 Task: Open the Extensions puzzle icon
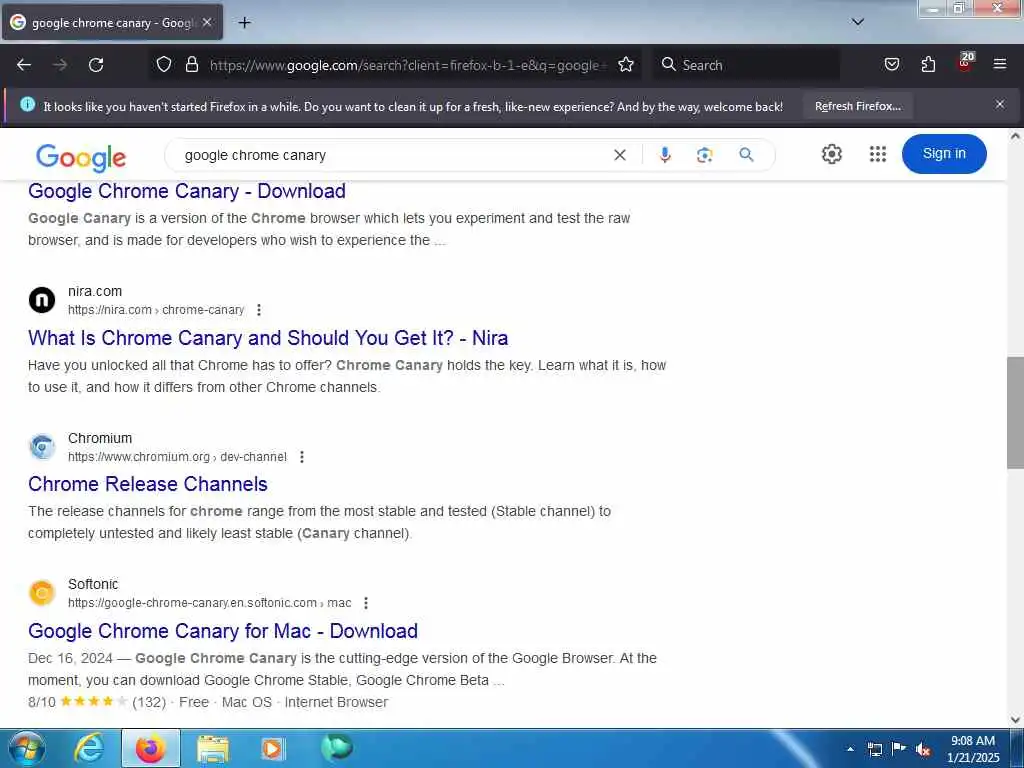(928, 64)
